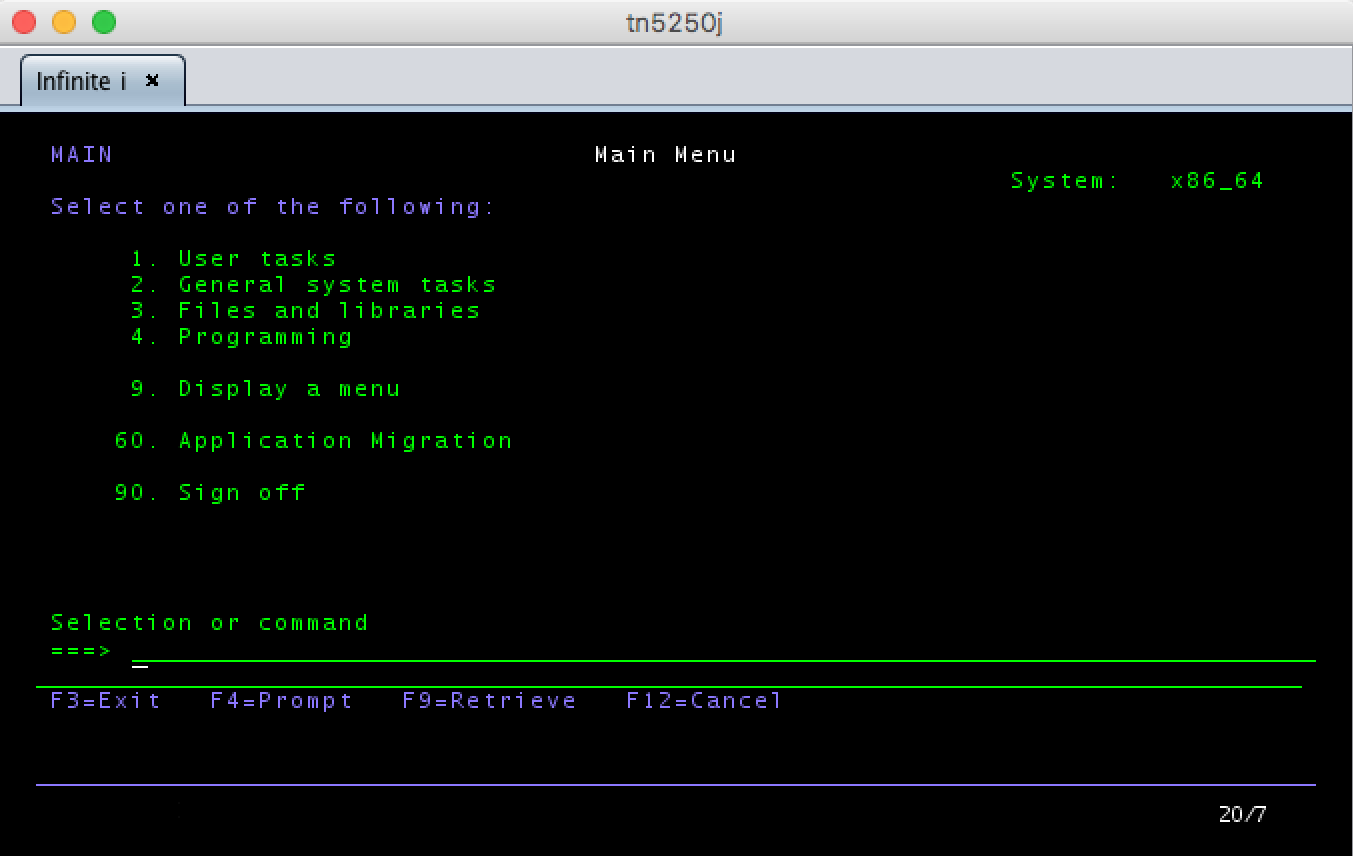The width and height of the screenshot is (1353, 856).
Task: Select option 60, Application Migration
Action: point(344,441)
